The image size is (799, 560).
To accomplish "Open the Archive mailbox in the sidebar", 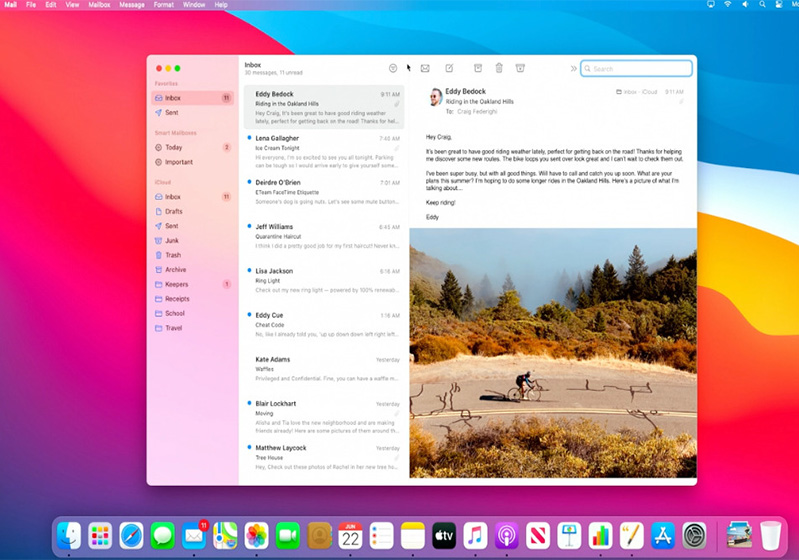I will pyautogui.click(x=193, y=270).
